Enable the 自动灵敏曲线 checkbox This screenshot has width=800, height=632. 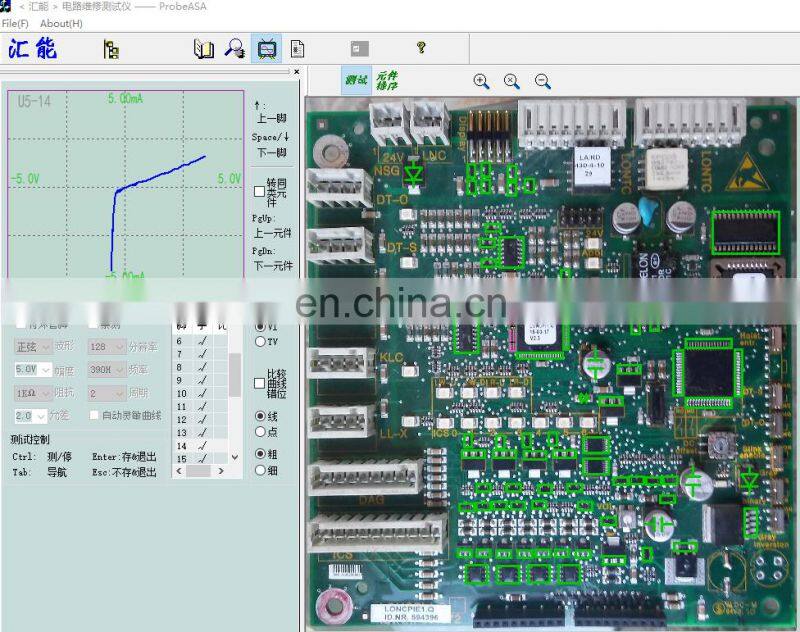(x=93, y=415)
